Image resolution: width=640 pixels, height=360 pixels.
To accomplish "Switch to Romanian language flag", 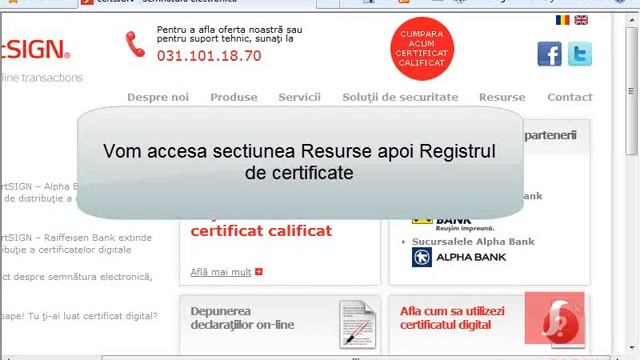I will [x=562, y=20].
